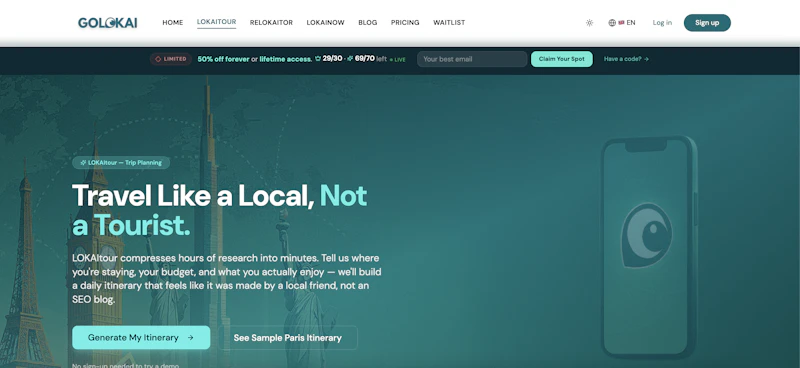Screen dimensions: 800x368
Task: Click the 'Have a code?' link
Action: 626,59
